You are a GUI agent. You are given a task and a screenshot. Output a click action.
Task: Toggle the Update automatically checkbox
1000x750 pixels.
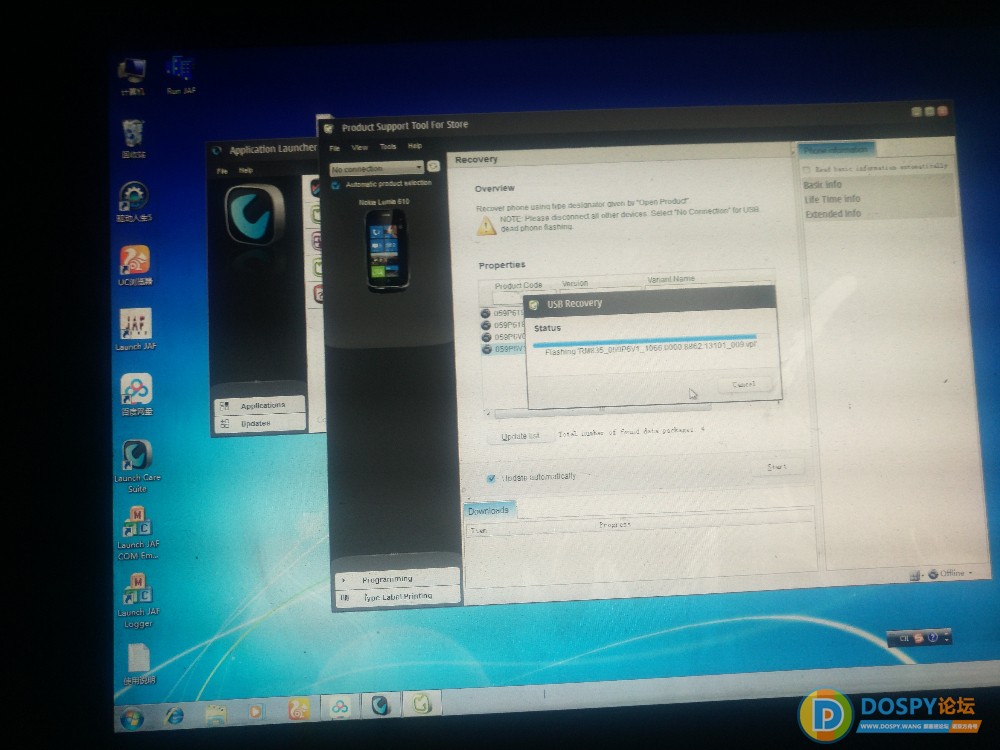point(491,478)
